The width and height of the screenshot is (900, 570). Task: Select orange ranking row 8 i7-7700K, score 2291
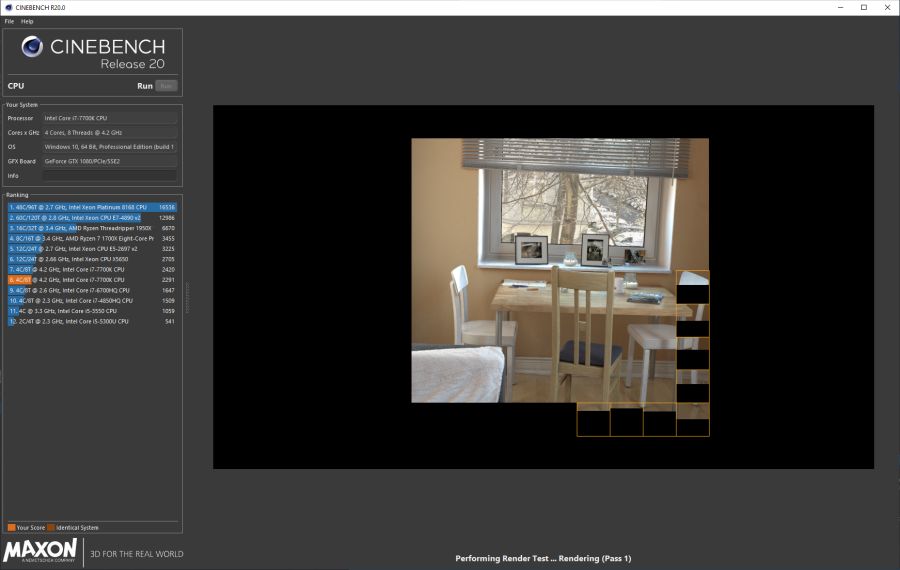(92, 280)
